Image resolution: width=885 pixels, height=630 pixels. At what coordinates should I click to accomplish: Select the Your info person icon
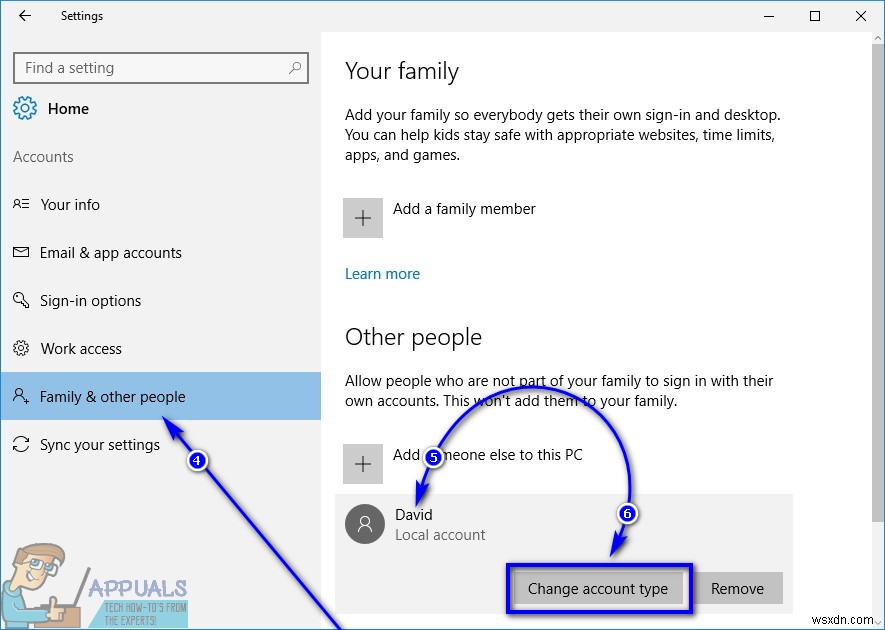coord(22,204)
